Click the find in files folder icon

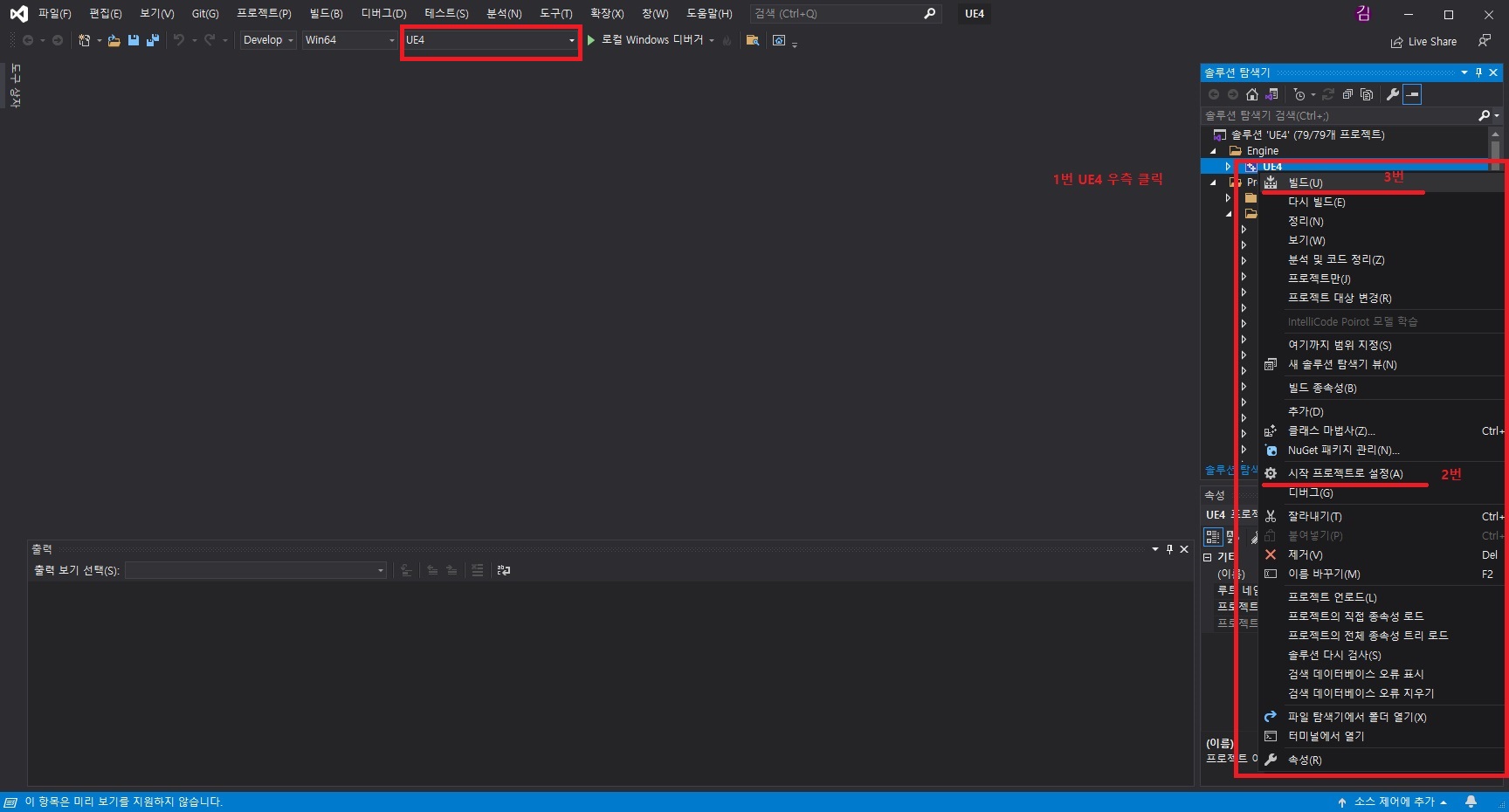[x=752, y=40]
